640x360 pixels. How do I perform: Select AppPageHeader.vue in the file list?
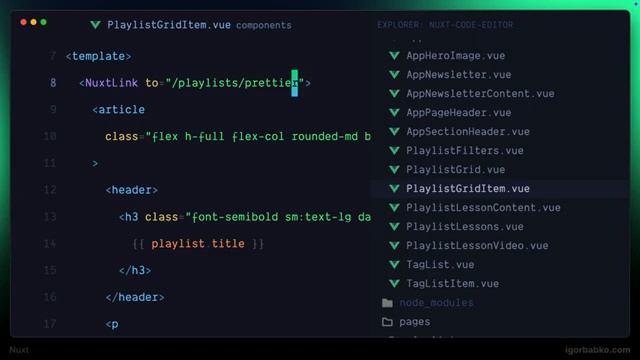tap(458, 113)
